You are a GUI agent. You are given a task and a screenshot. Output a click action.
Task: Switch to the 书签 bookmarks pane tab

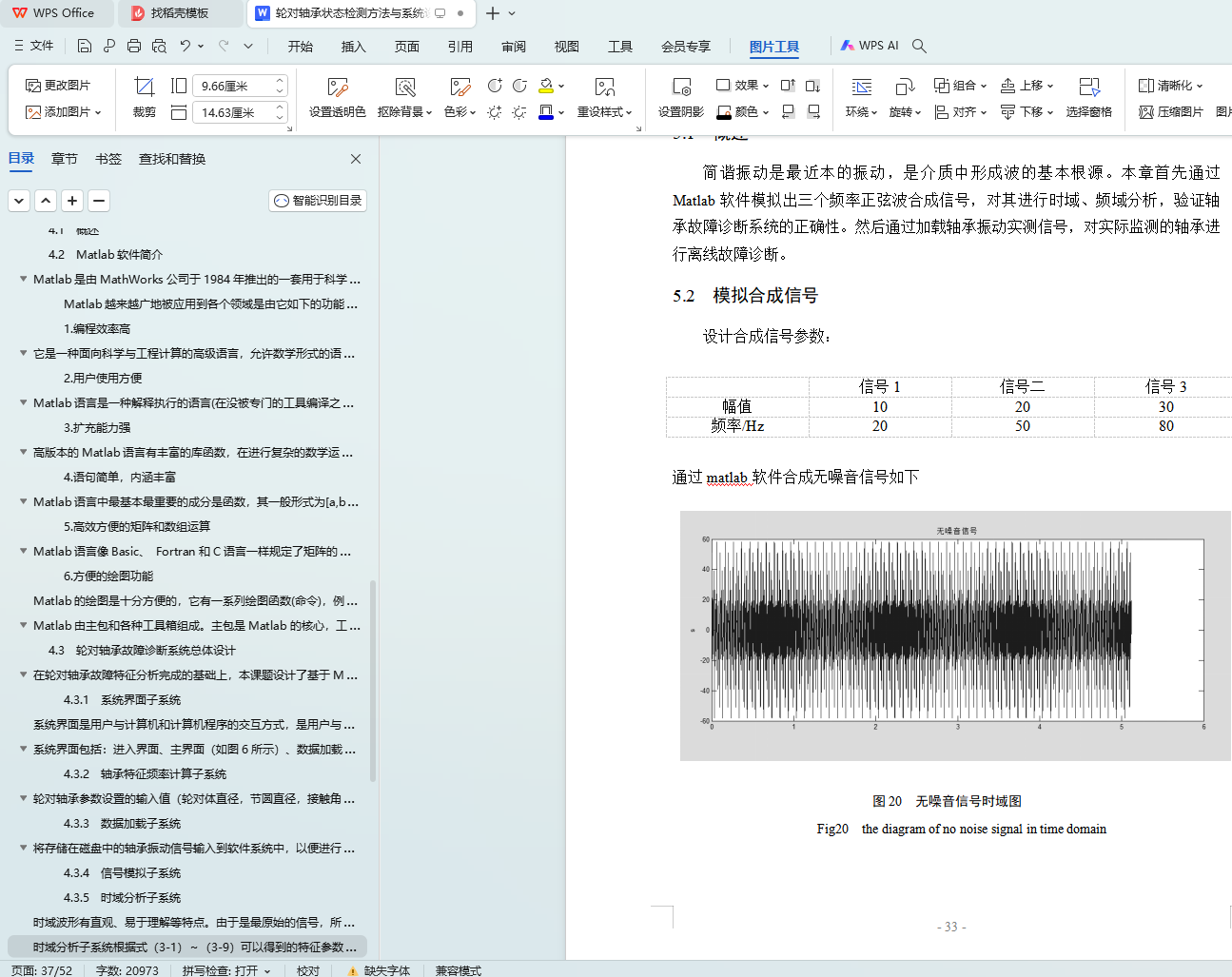pyautogui.click(x=108, y=159)
